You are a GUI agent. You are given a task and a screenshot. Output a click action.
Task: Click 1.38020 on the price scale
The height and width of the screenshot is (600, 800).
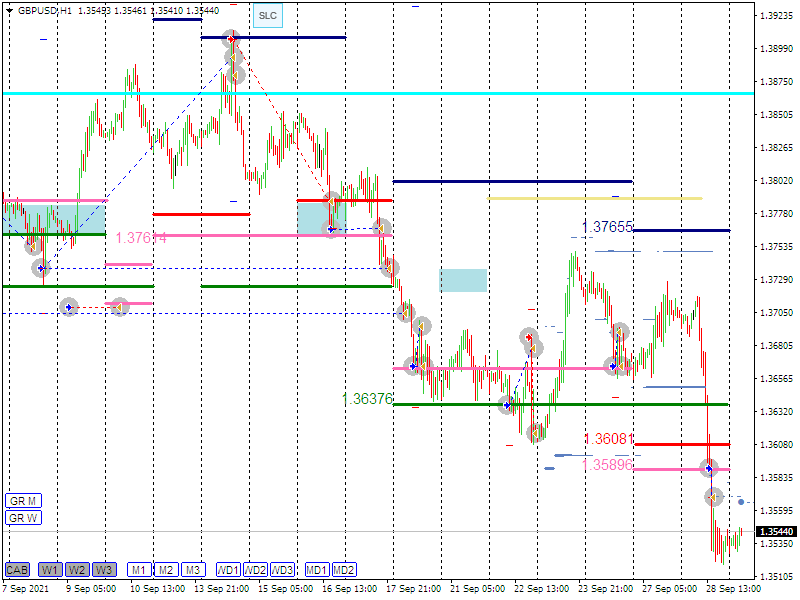777,181
